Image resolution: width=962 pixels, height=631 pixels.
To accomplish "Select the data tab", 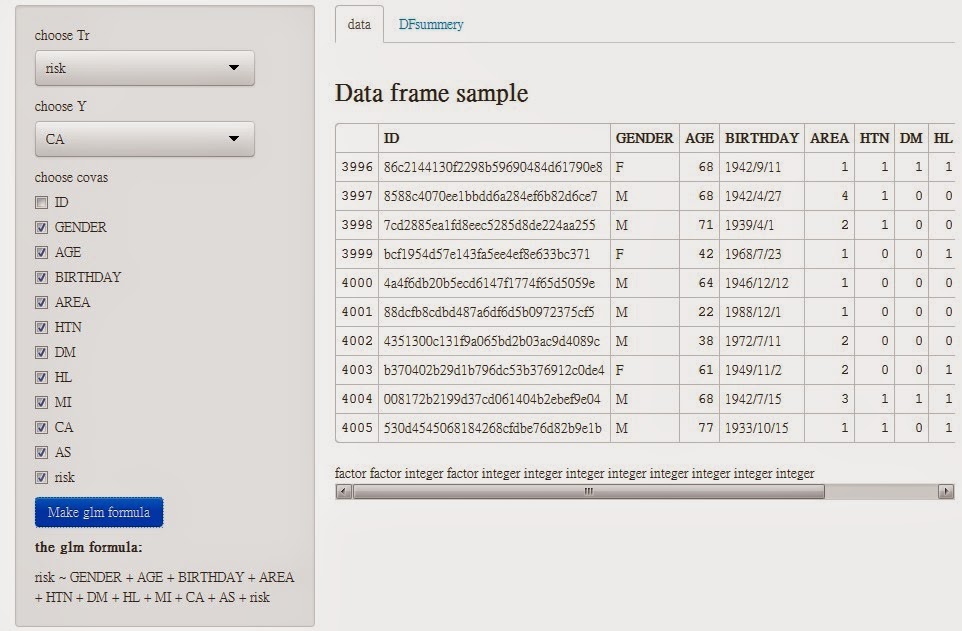I will (x=359, y=25).
